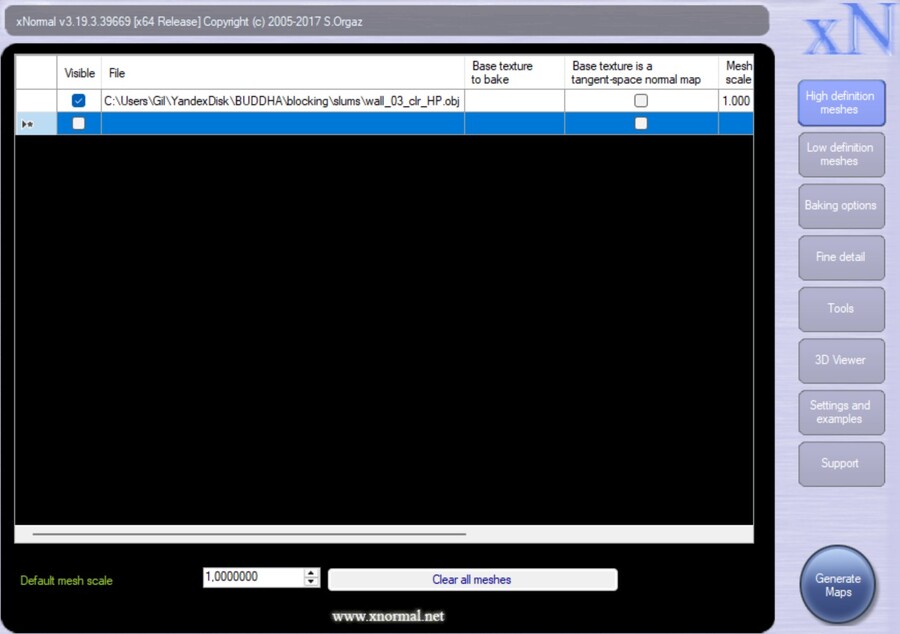Click the File column header
The width and height of the screenshot is (900, 634).
click(282, 73)
